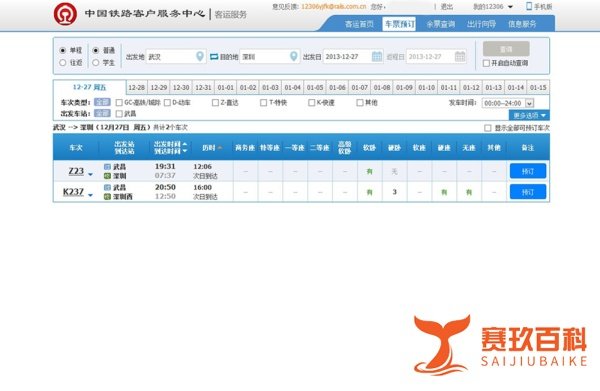Click 全部 button for 车次类型
Image resolution: width=600 pixels, height=391 pixels.
102,102
